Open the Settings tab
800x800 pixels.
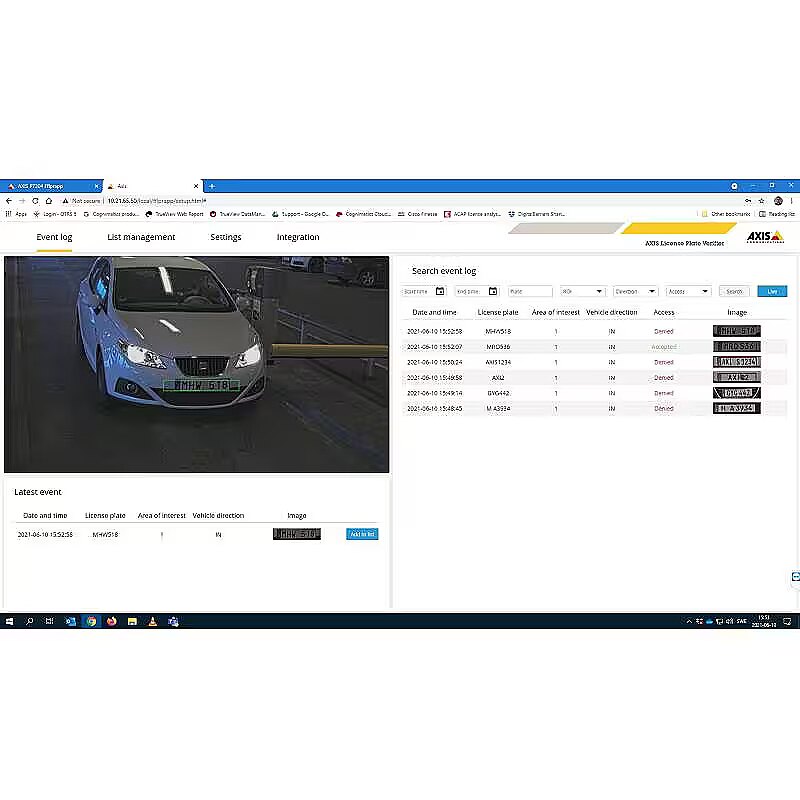226,237
